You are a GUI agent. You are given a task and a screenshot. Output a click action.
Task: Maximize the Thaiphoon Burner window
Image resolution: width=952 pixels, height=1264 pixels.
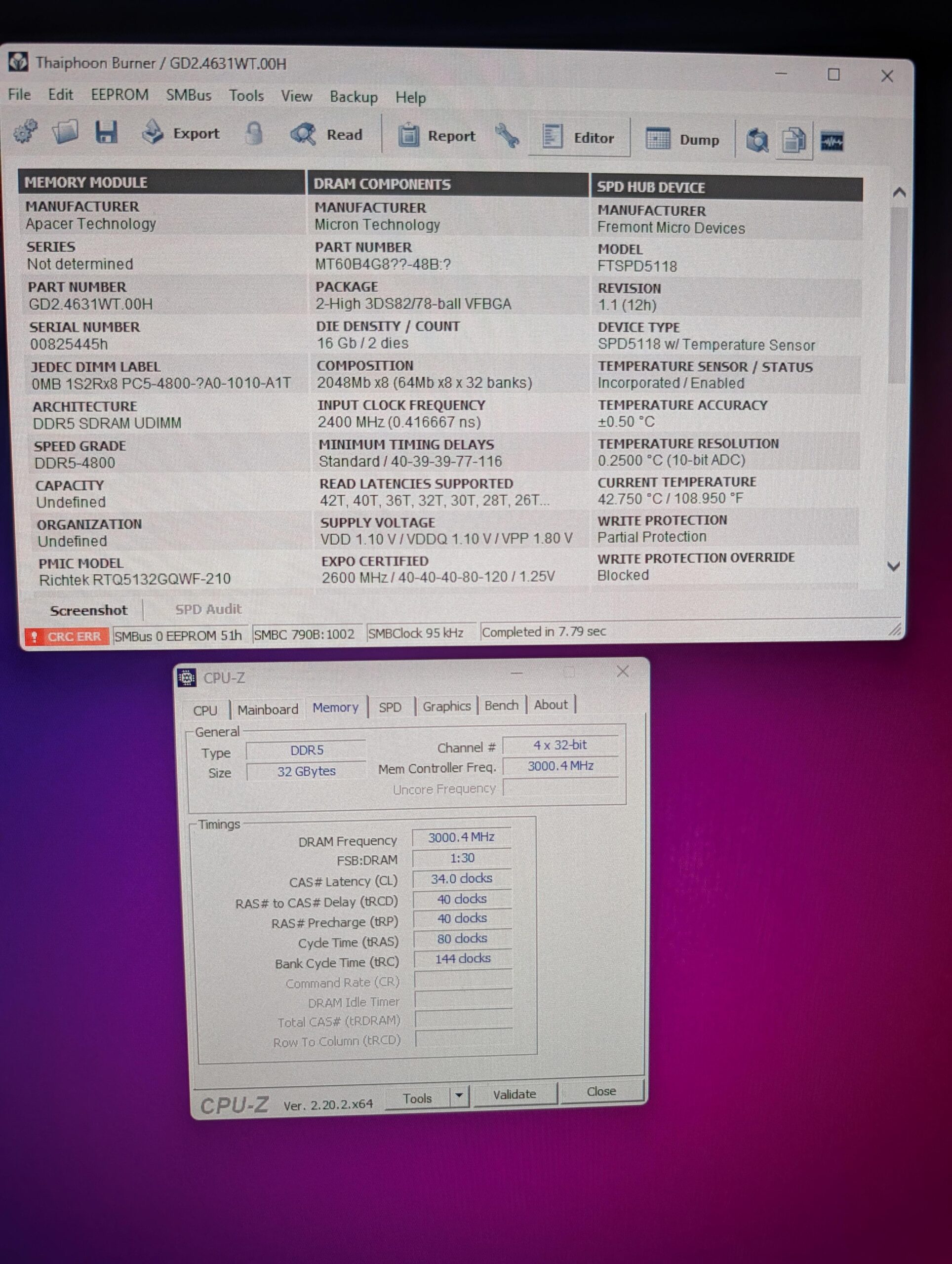coord(833,74)
